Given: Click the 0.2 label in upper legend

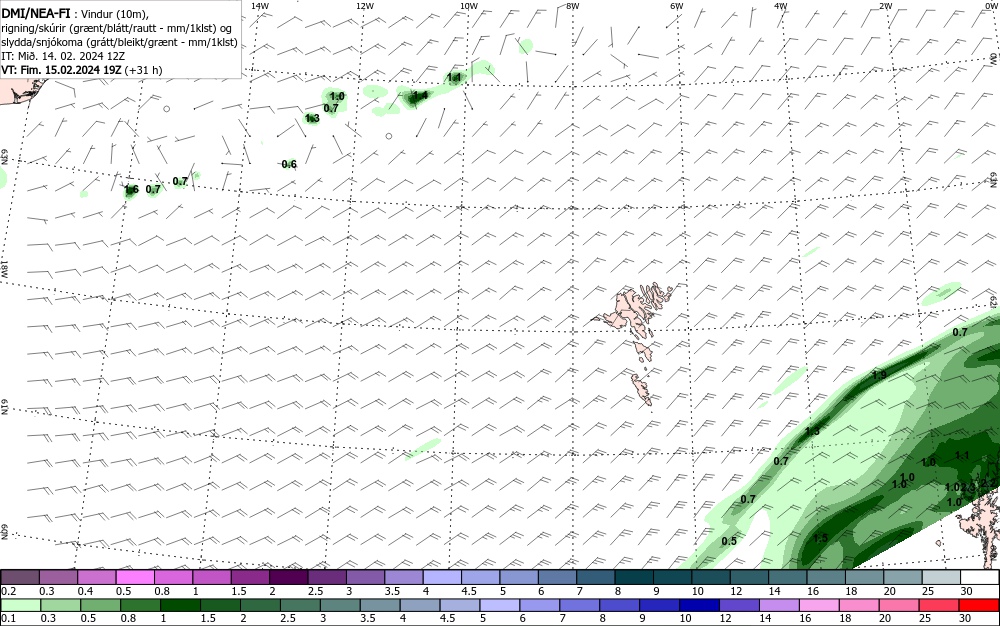Looking at the screenshot, I should 8,591.
